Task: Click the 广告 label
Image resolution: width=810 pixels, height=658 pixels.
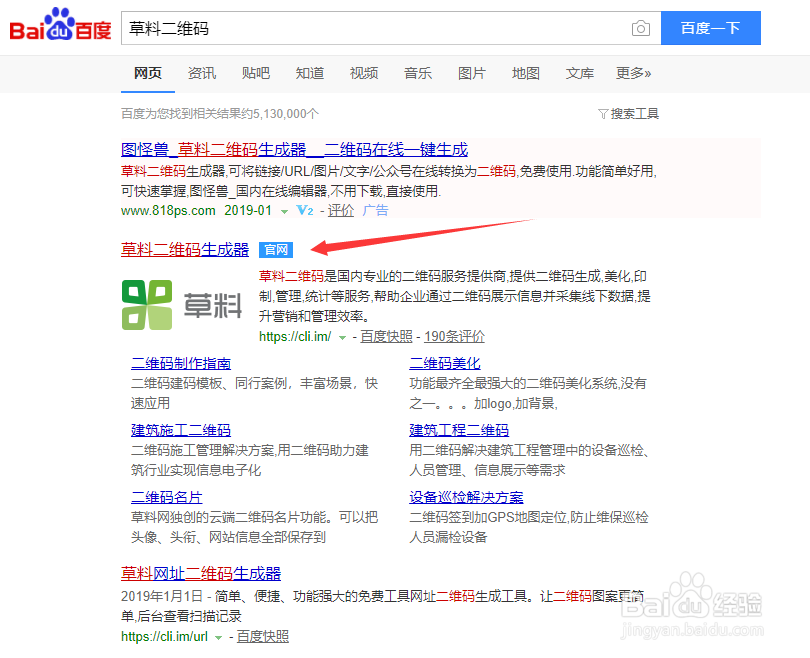Action: 376,211
